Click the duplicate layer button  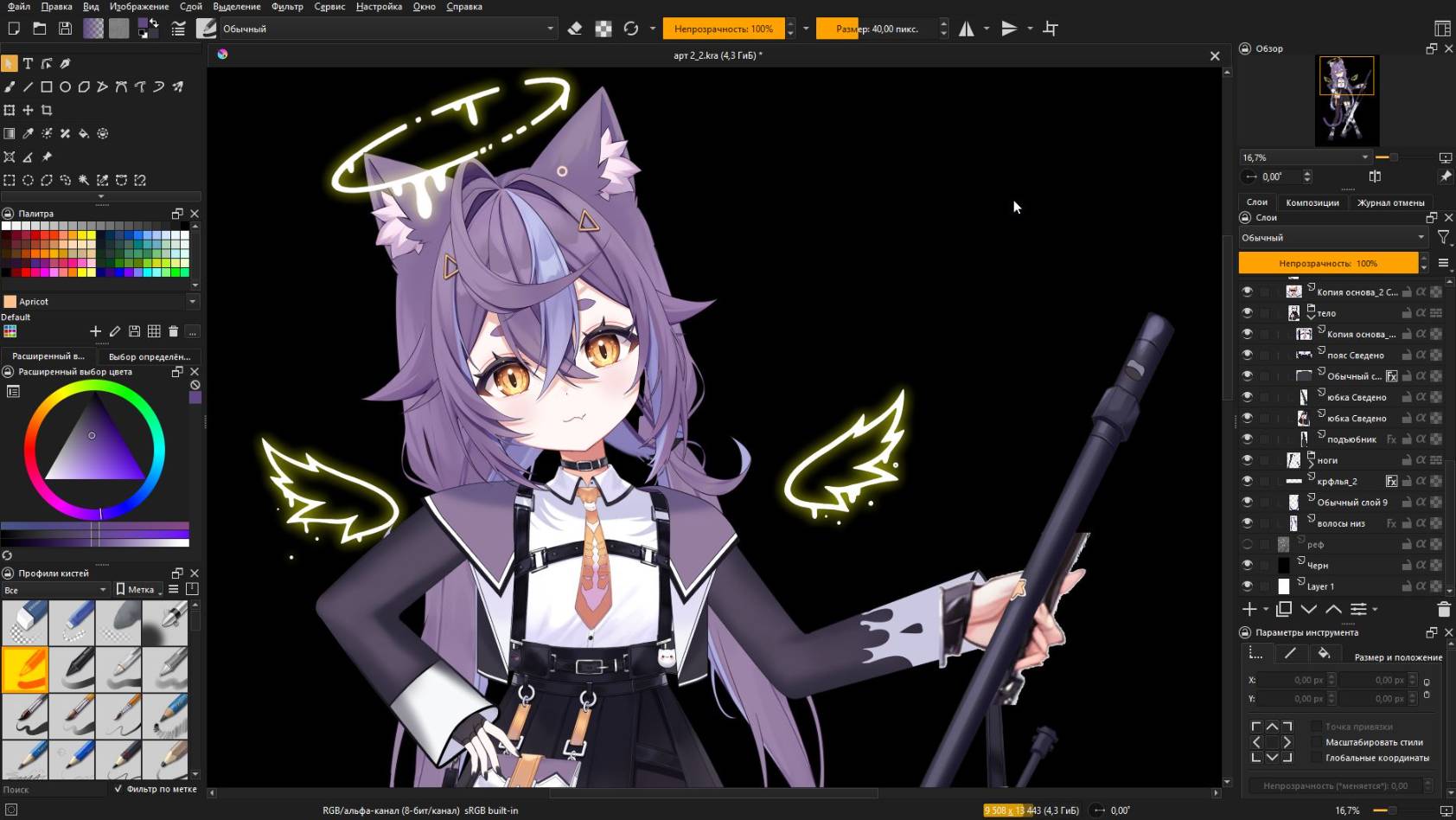coord(1284,610)
